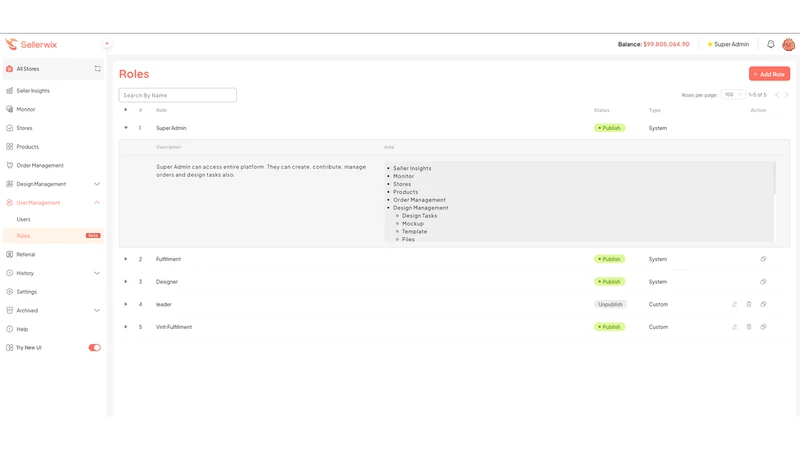Edit the Vinh Fulfilment role

point(735,327)
